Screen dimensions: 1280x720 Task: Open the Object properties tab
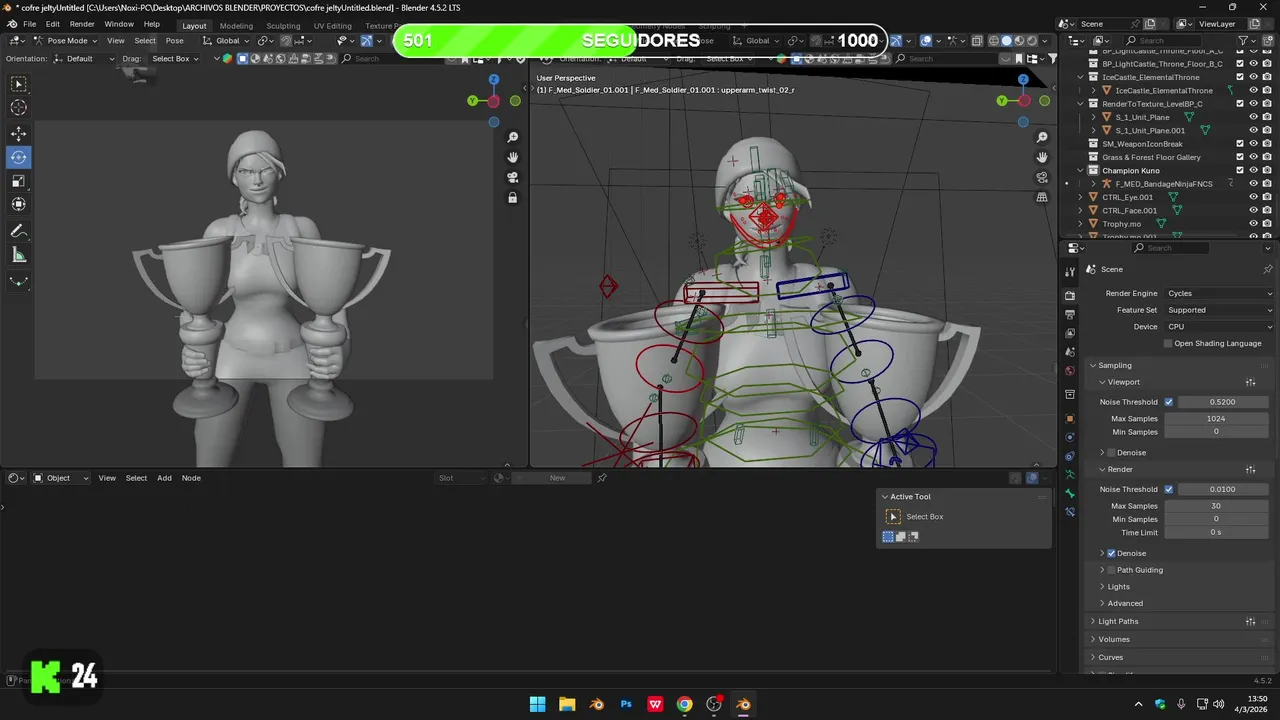point(1070,418)
